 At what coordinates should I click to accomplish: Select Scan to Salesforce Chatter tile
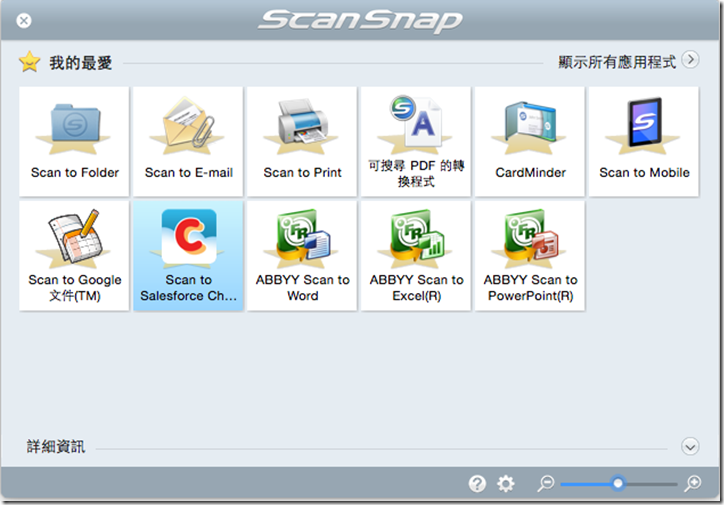tap(188, 255)
